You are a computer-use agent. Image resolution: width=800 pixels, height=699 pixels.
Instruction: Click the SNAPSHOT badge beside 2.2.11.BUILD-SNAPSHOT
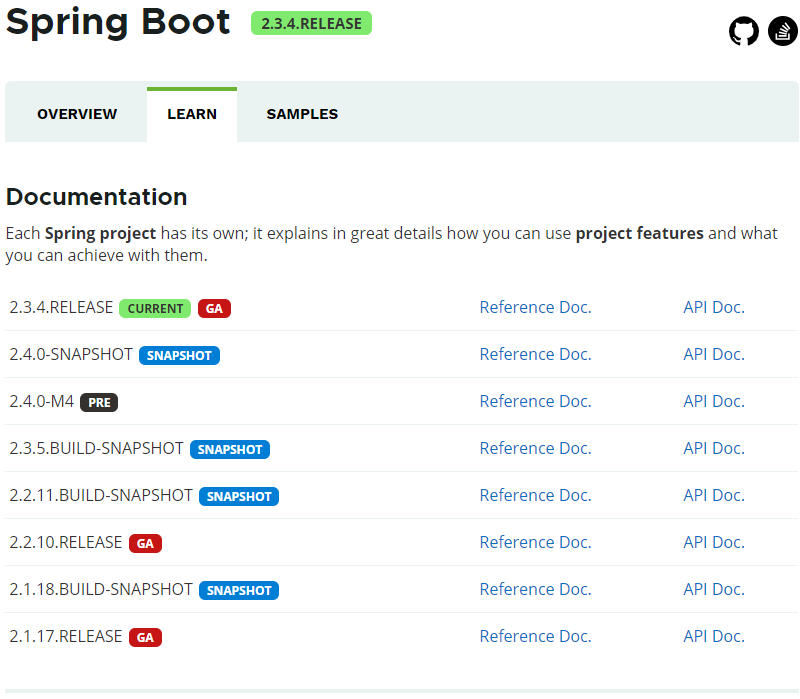coord(239,496)
